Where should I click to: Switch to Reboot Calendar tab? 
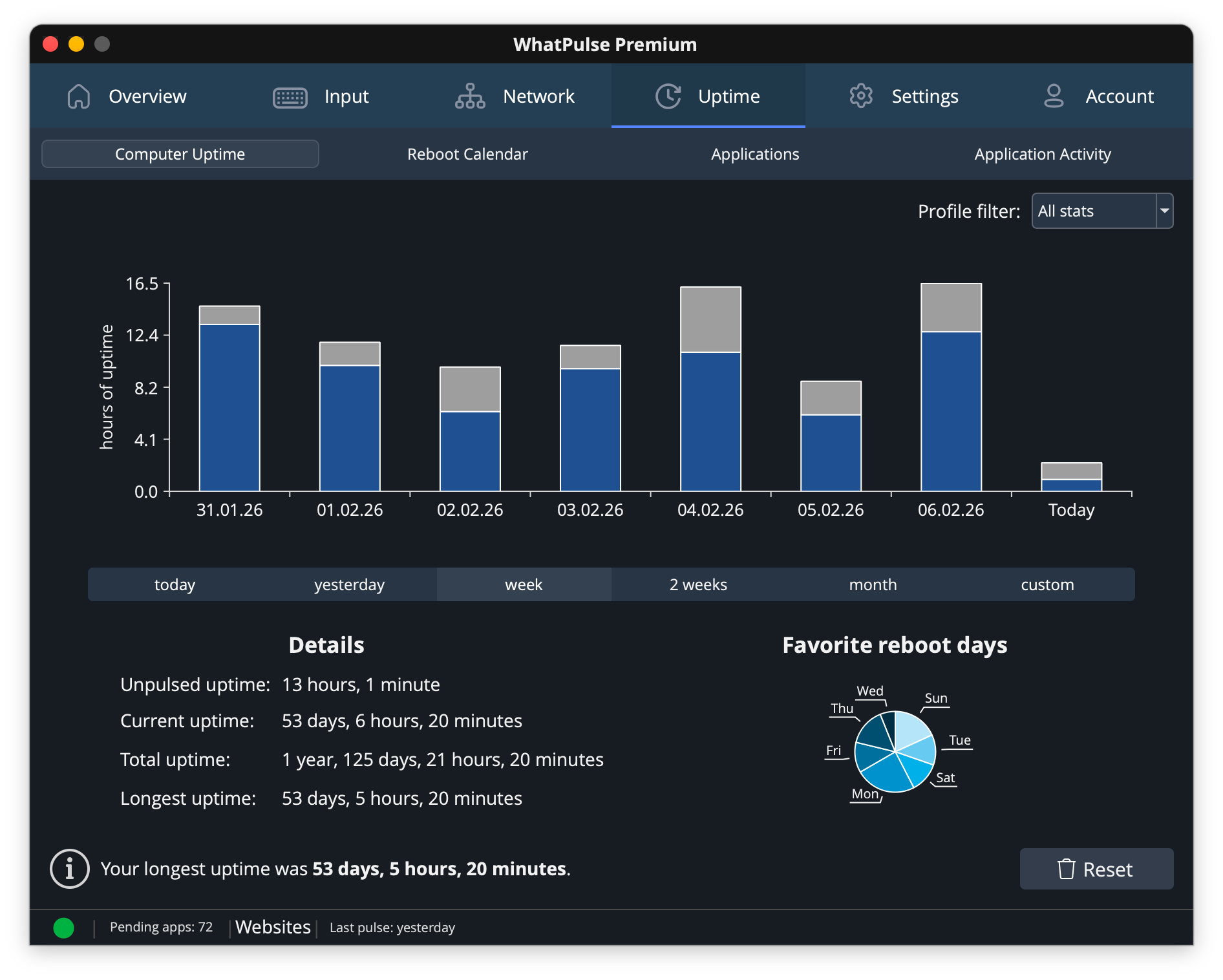click(x=467, y=154)
